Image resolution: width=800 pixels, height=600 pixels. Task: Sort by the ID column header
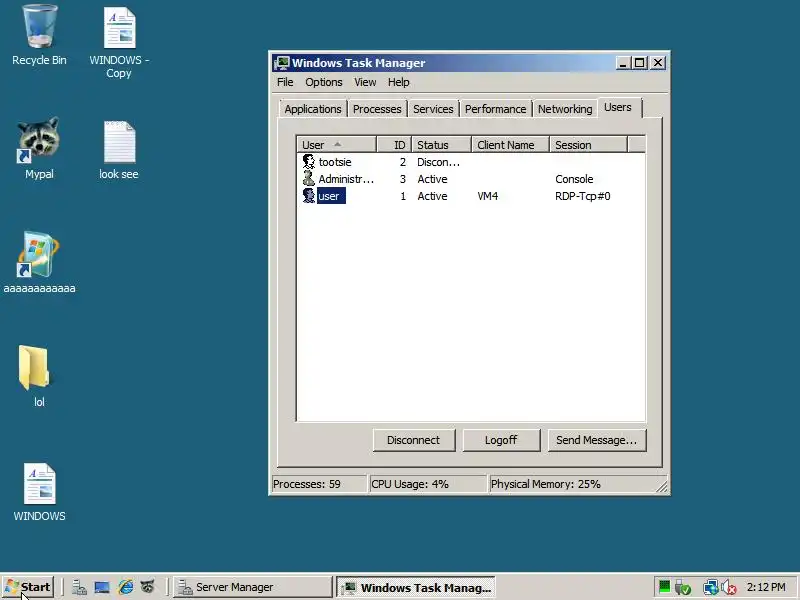(394, 144)
